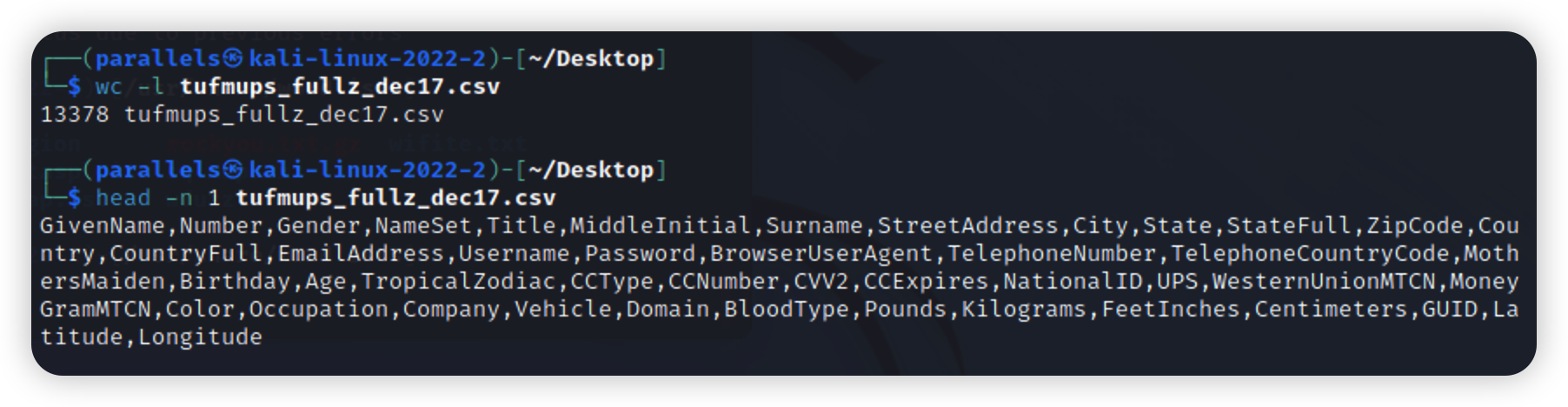The width and height of the screenshot is (1568, 407).
Task: Click the Longitude field on the last line
Action: pos(200,337)
